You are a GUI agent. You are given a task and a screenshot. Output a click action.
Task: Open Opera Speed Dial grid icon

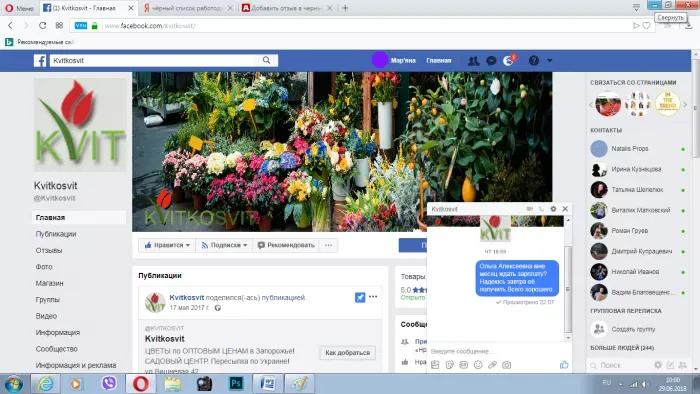coord(59,25)
